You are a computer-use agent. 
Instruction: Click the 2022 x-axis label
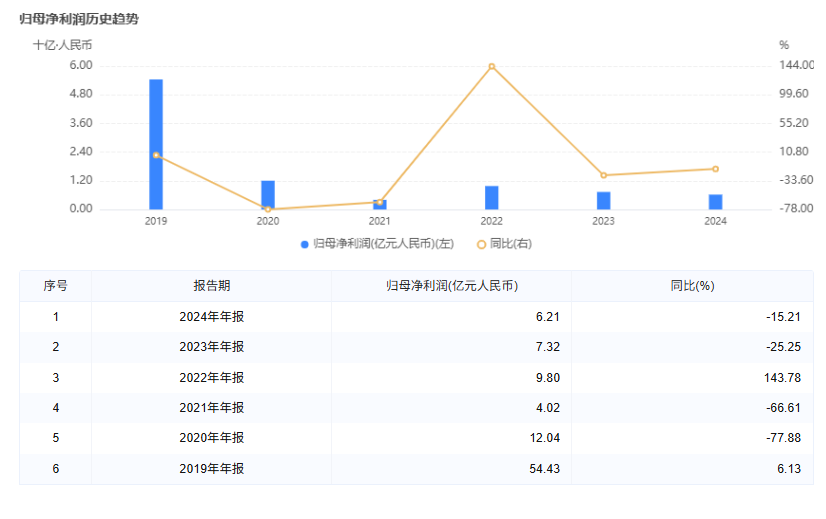(491, 221)
